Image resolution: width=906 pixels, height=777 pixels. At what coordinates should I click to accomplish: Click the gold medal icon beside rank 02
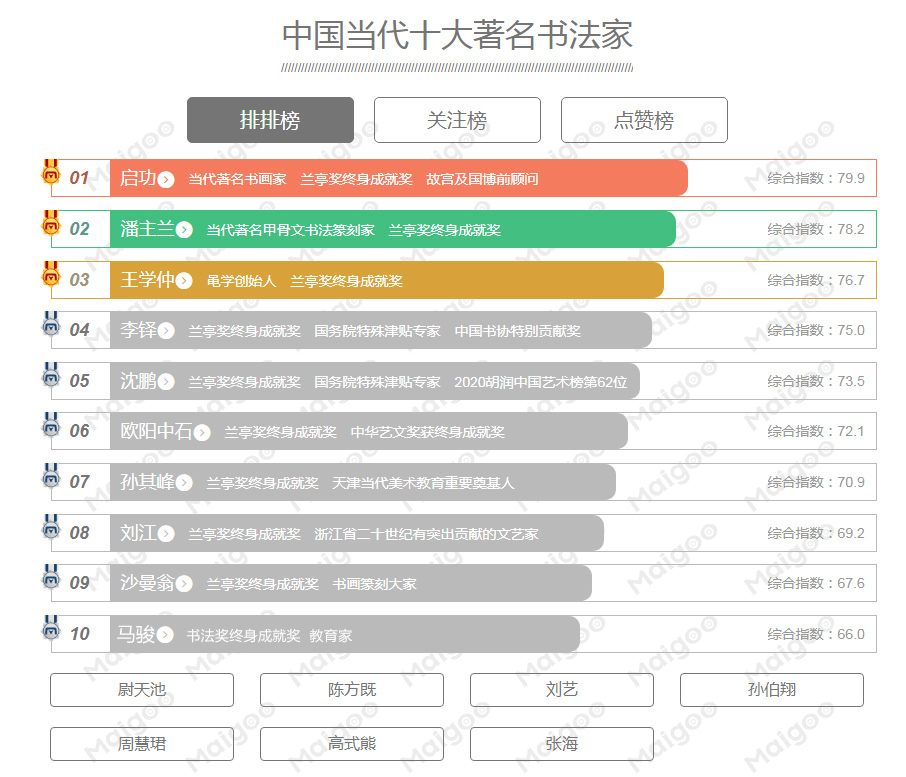pos(50,223)
